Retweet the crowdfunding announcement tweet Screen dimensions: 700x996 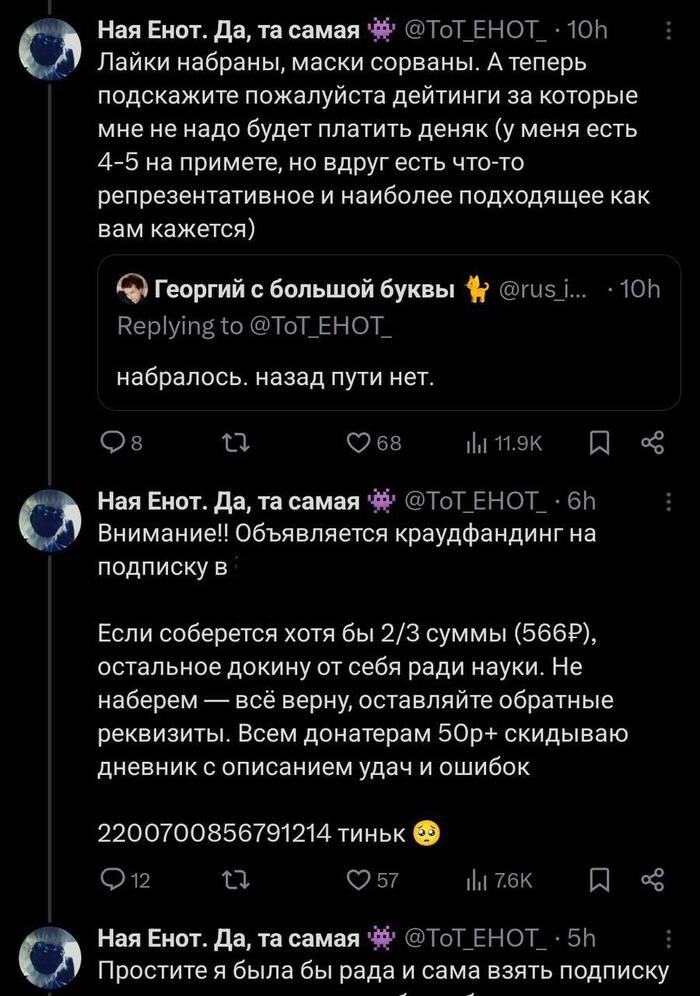(x=231, y=880)
